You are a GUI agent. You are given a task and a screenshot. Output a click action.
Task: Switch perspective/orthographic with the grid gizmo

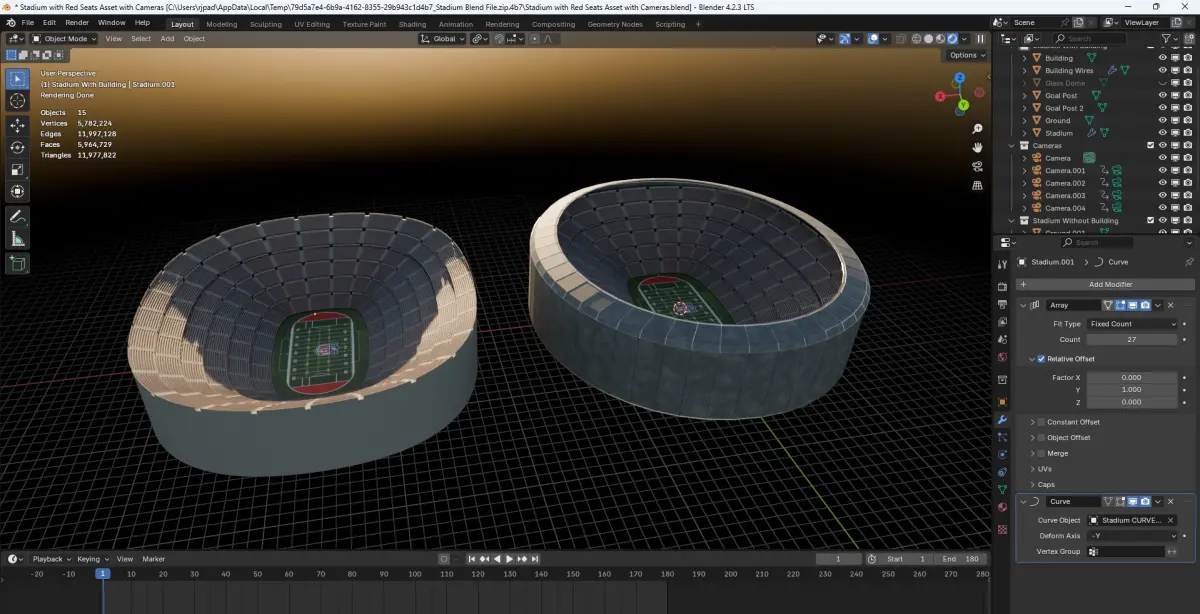(977, 185)
